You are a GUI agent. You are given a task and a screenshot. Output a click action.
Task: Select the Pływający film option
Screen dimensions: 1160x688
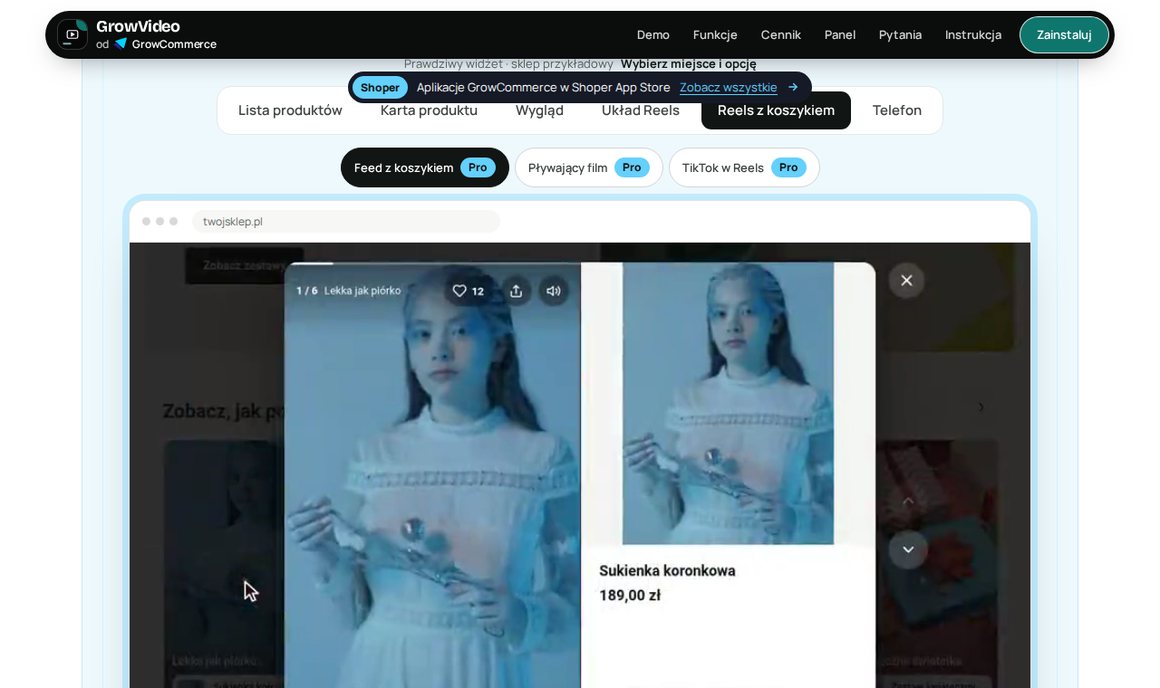click(x=588, y=168)
